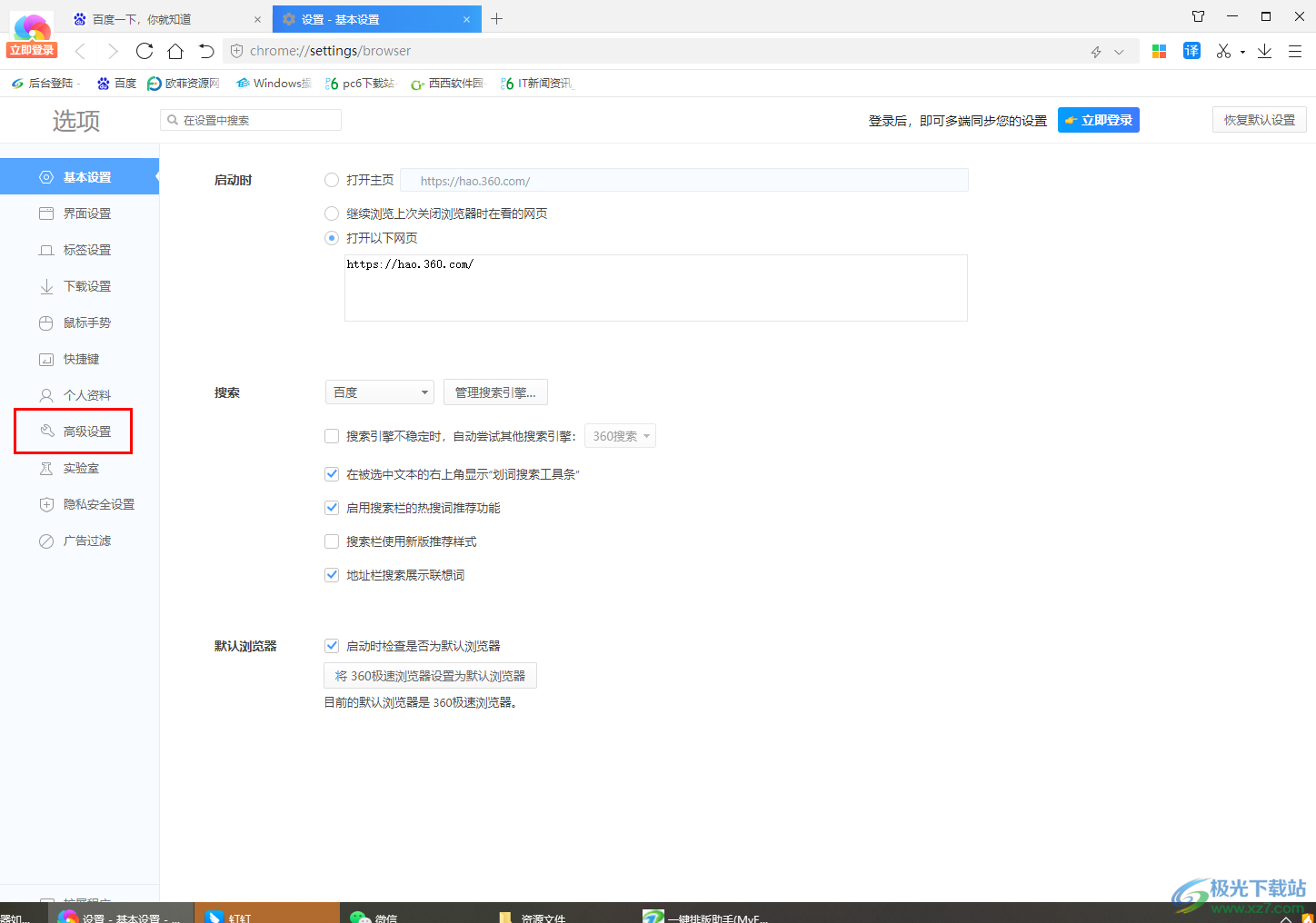Open 隐私安全设置 in the sidebar
This screenshot has height=923, width=1316.
tap(79, 504)
